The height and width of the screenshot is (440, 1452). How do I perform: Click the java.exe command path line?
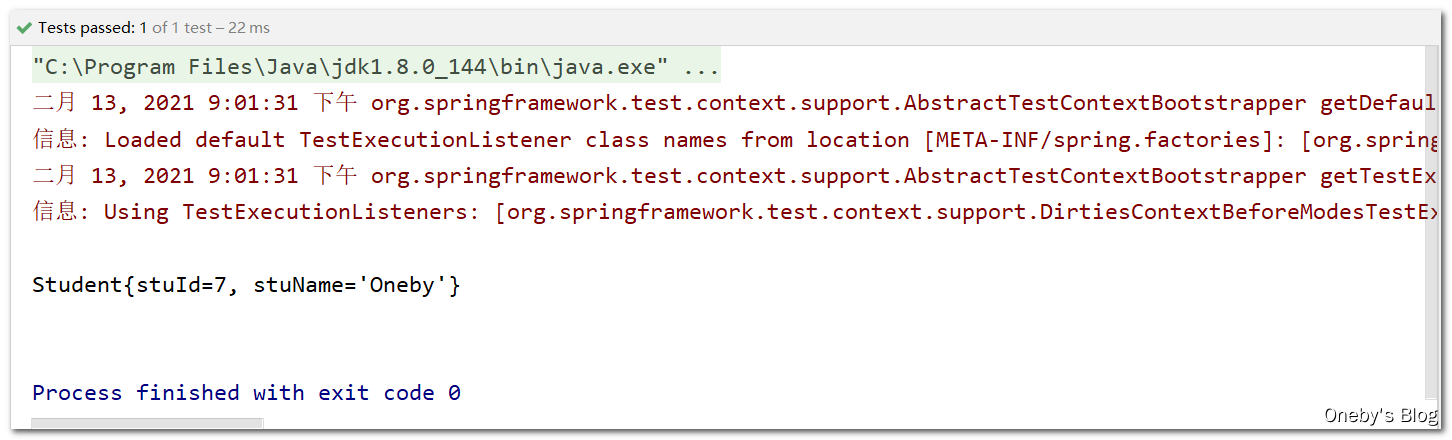click(x=376, y=68)
